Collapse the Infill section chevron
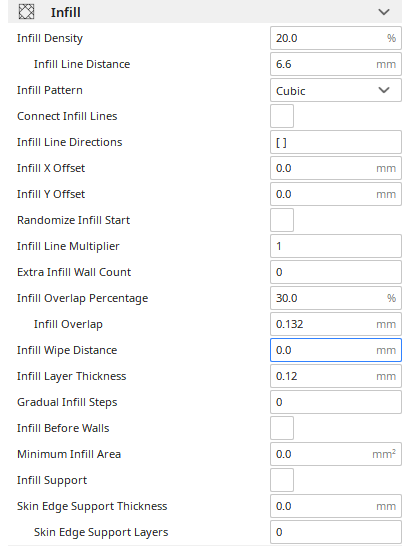The width and height of the screenshot is (404, 546). pos(384,12)
